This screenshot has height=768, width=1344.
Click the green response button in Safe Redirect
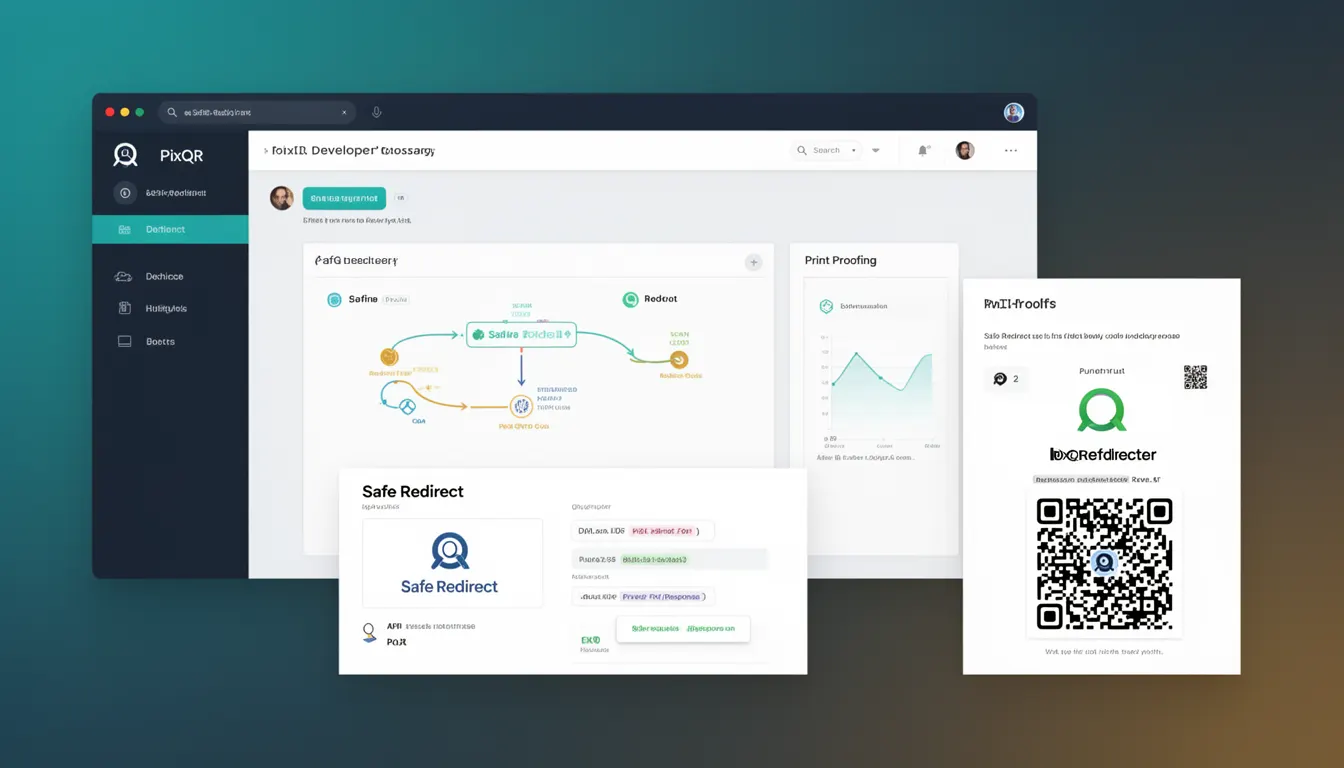[683, 629]
